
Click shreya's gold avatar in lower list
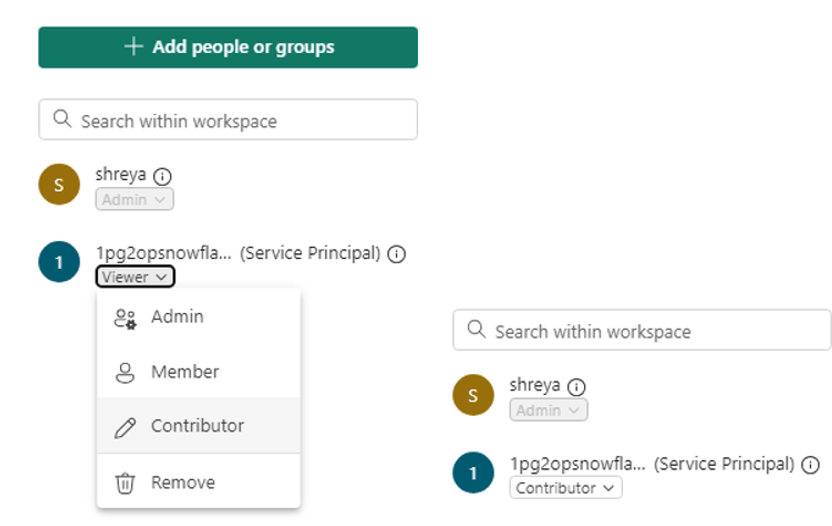tap(473, 395)
